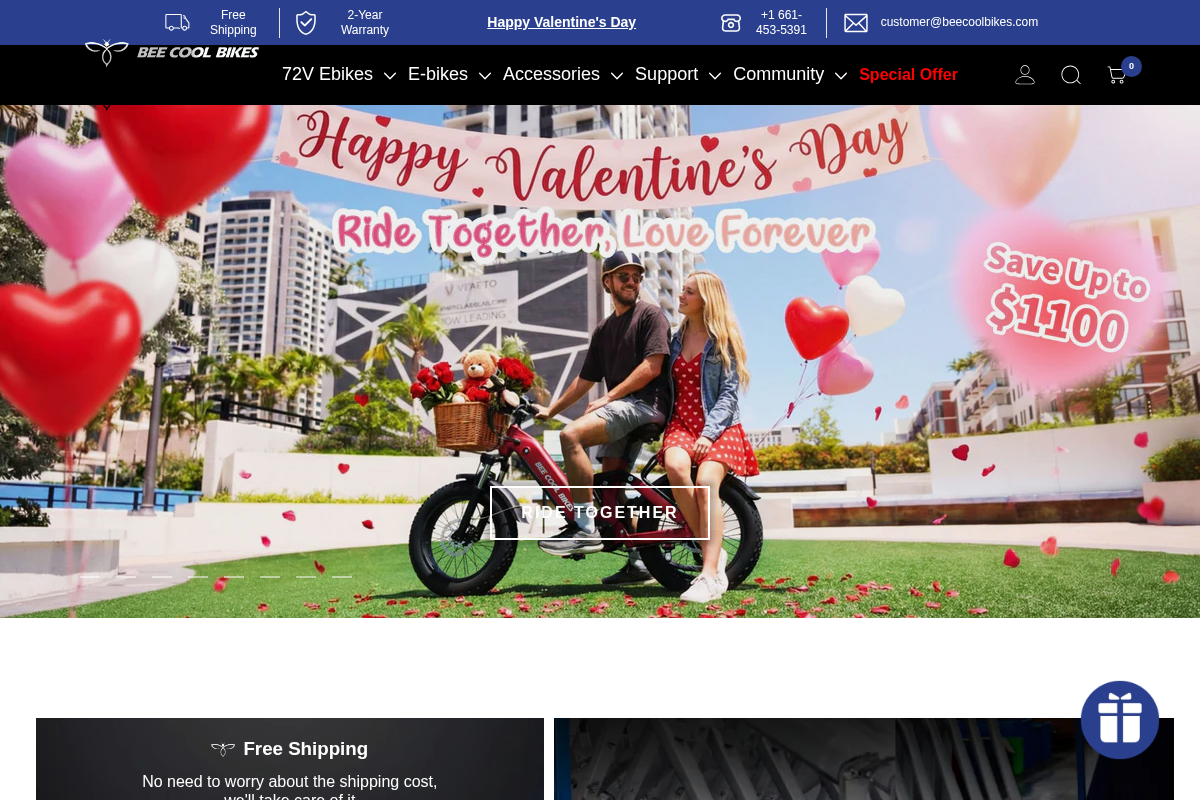1200x800 pixels.
Task: Click the Special Offer nav link
Action: (908, 74)
